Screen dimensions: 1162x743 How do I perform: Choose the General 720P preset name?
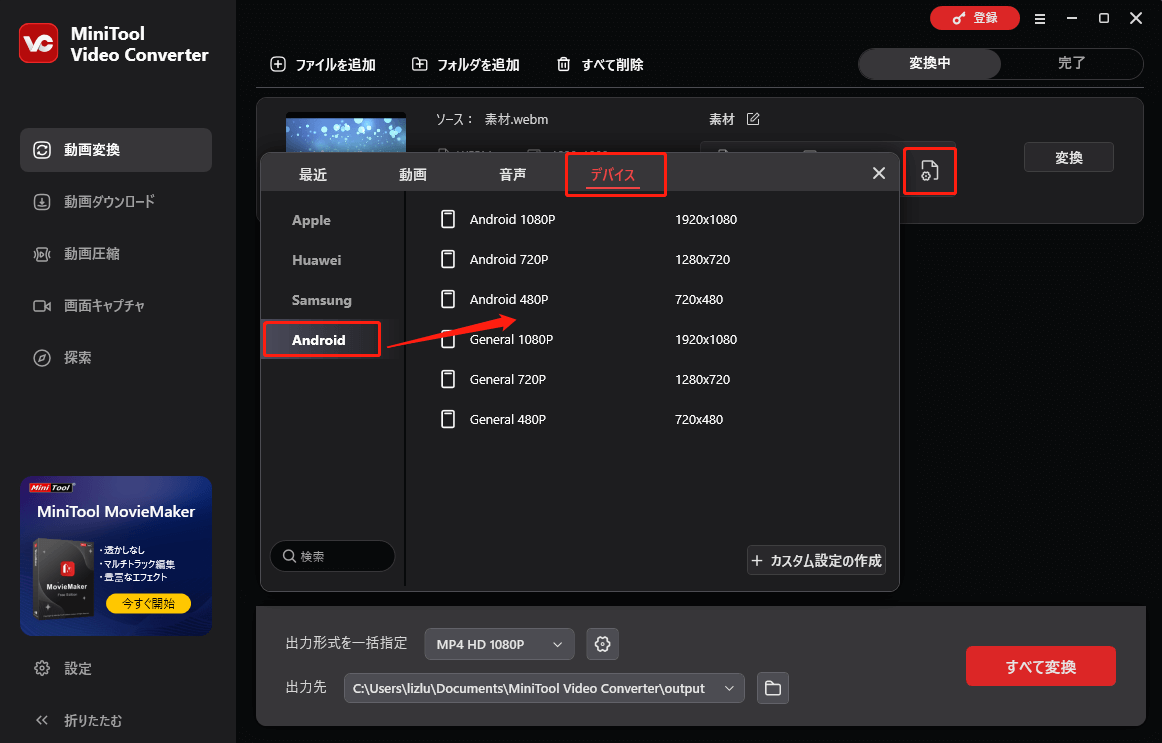[508, 379]
